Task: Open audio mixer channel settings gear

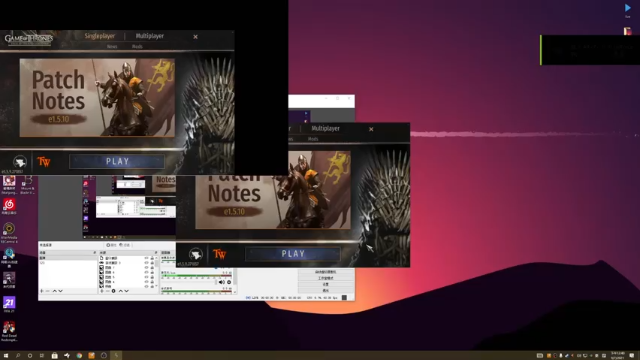Action: point(229,282)
